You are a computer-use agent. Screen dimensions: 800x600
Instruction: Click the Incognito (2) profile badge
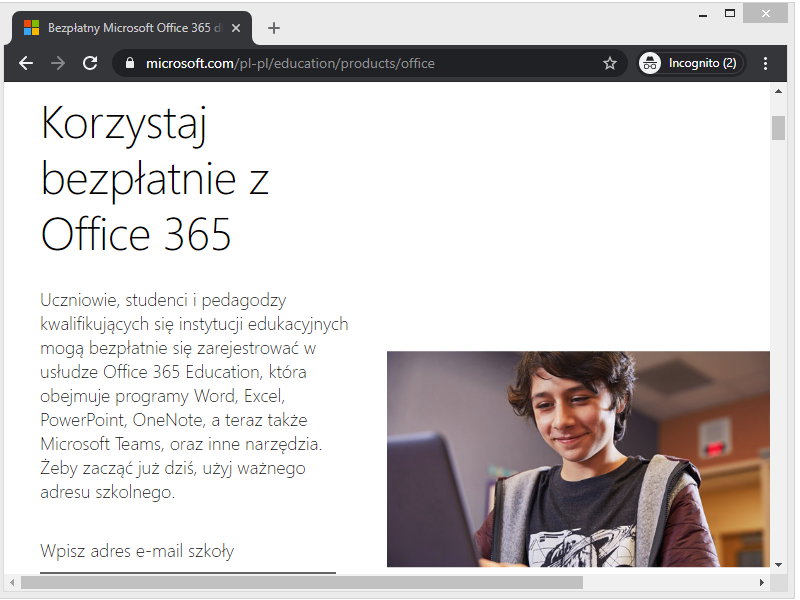click(x=691, y=62)
